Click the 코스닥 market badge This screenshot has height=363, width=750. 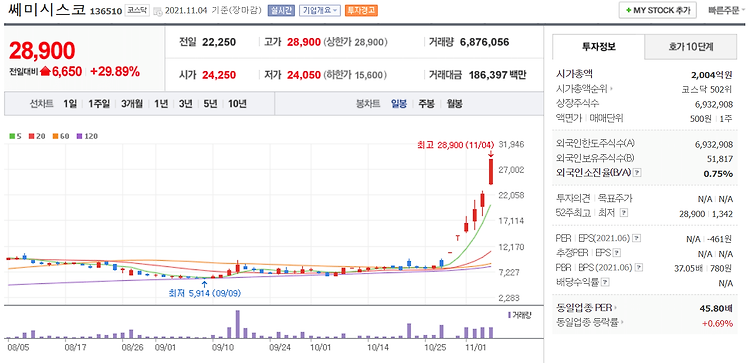click(137, 11)
